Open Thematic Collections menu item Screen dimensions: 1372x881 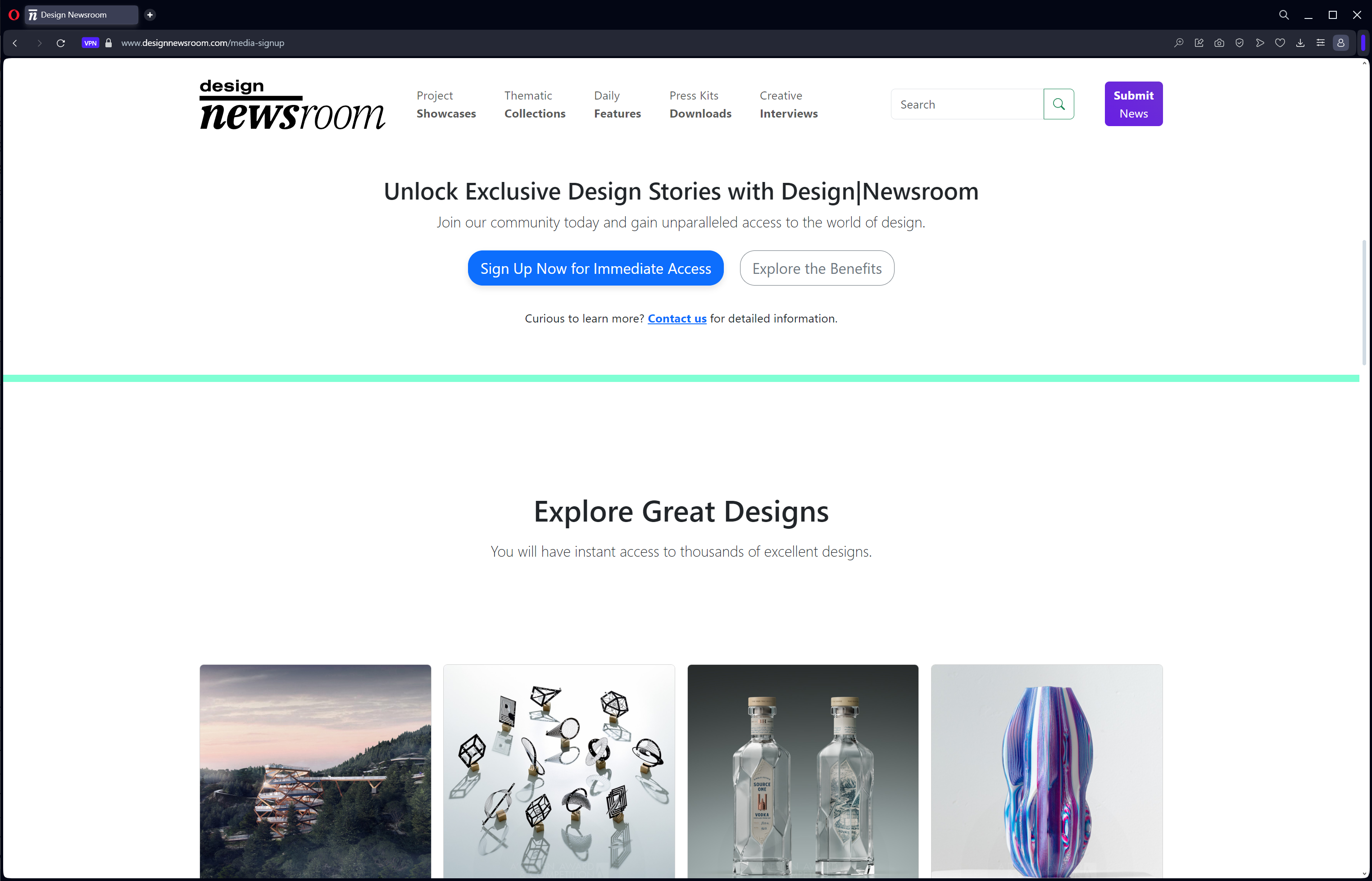pos(534,103)
